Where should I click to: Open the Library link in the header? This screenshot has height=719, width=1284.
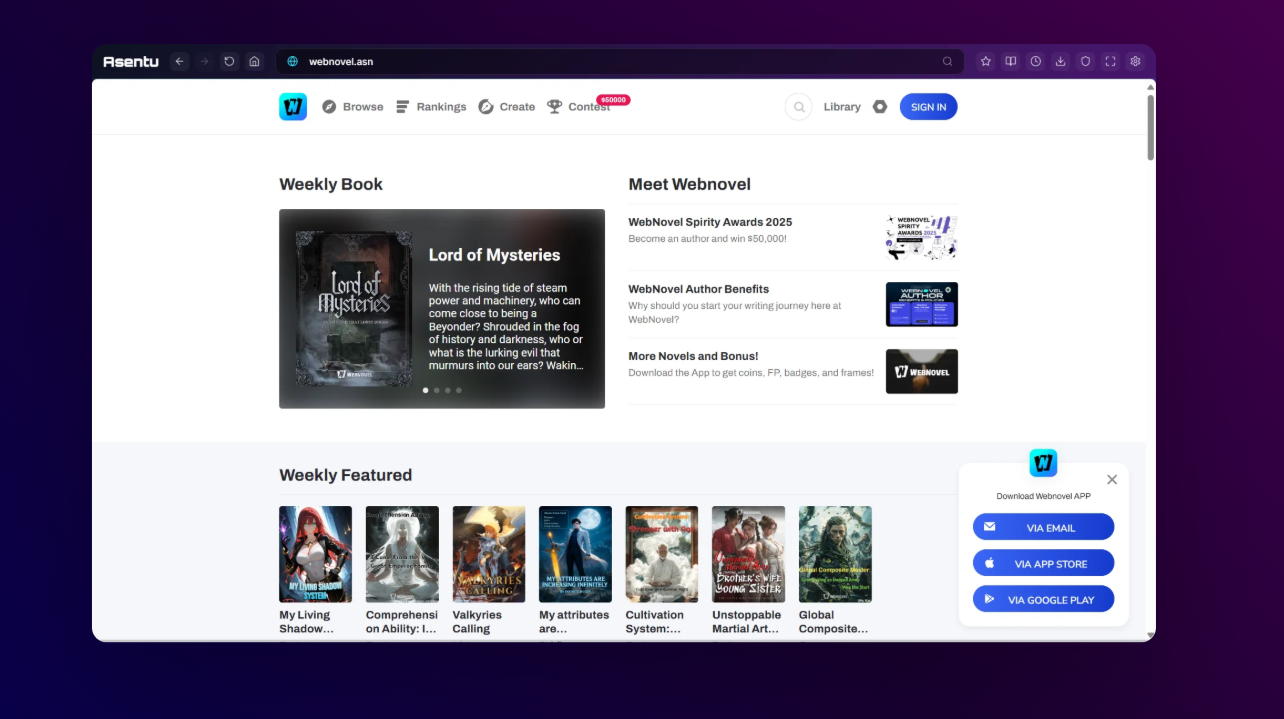click(x=842, y=107)
